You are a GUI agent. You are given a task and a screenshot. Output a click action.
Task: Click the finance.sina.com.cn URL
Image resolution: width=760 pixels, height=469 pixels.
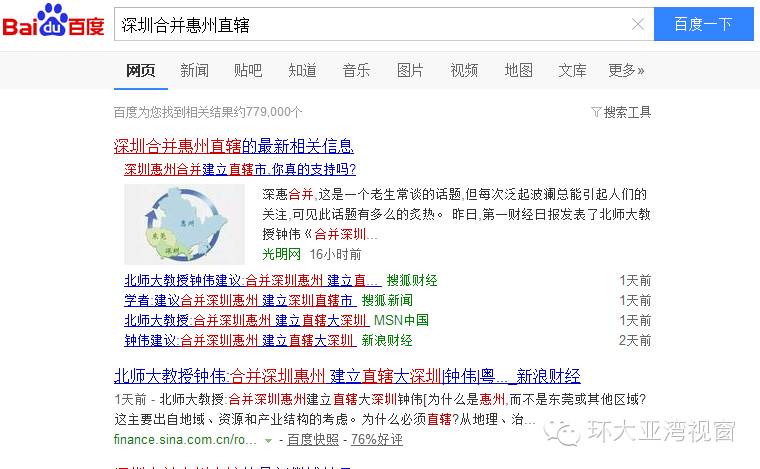(x=185, y=439)
